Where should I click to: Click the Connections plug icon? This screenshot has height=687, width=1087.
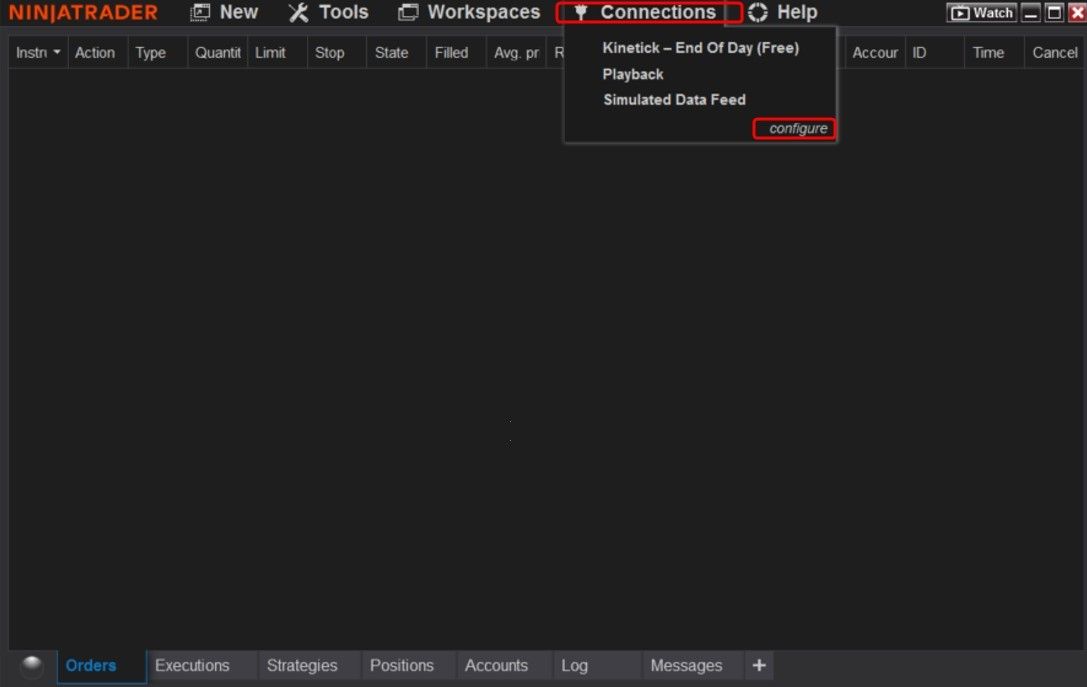581,12
